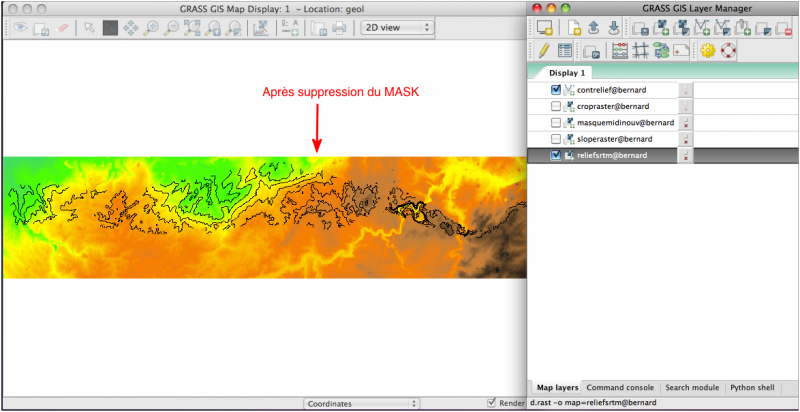800x412 pixels.
Task: Click the pencil edit icon in Layer Manager
Action: [543, 50]
